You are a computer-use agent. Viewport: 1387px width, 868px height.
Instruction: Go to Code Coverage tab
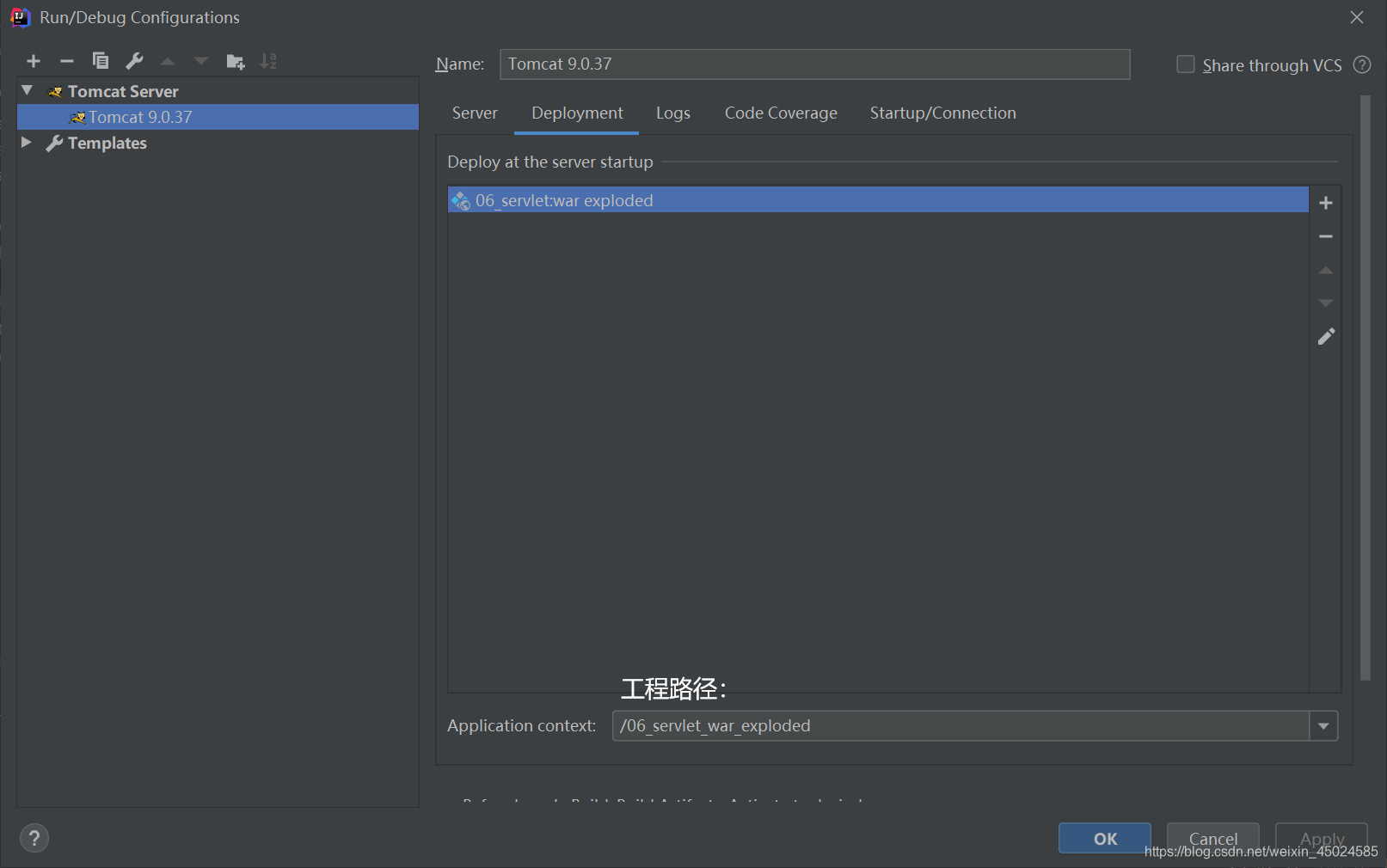coord(781,113)
